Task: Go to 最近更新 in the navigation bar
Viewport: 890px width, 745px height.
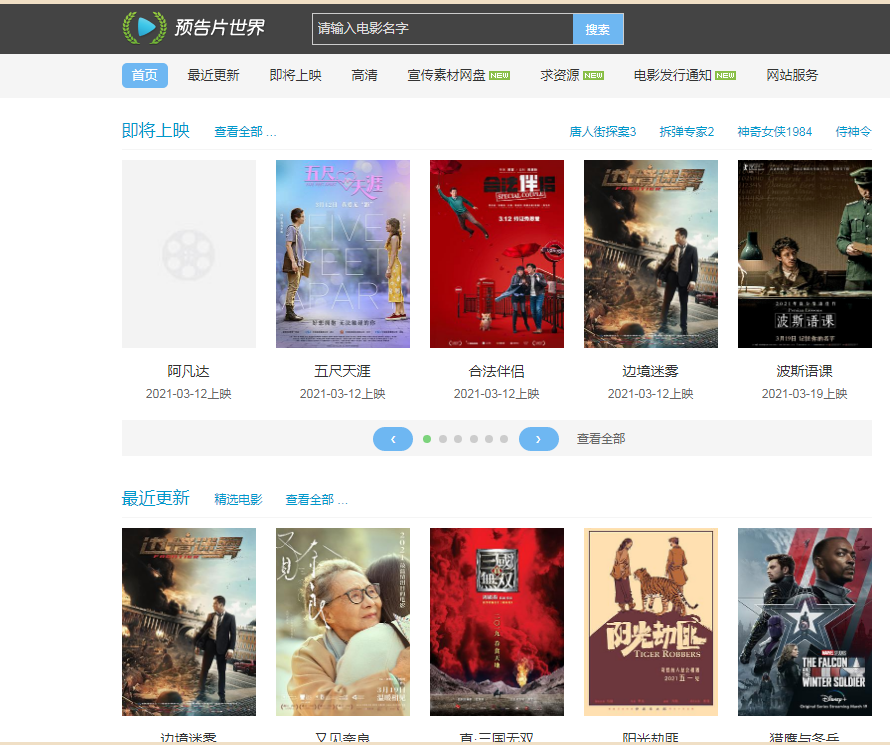Action: (x=213, y=75)
